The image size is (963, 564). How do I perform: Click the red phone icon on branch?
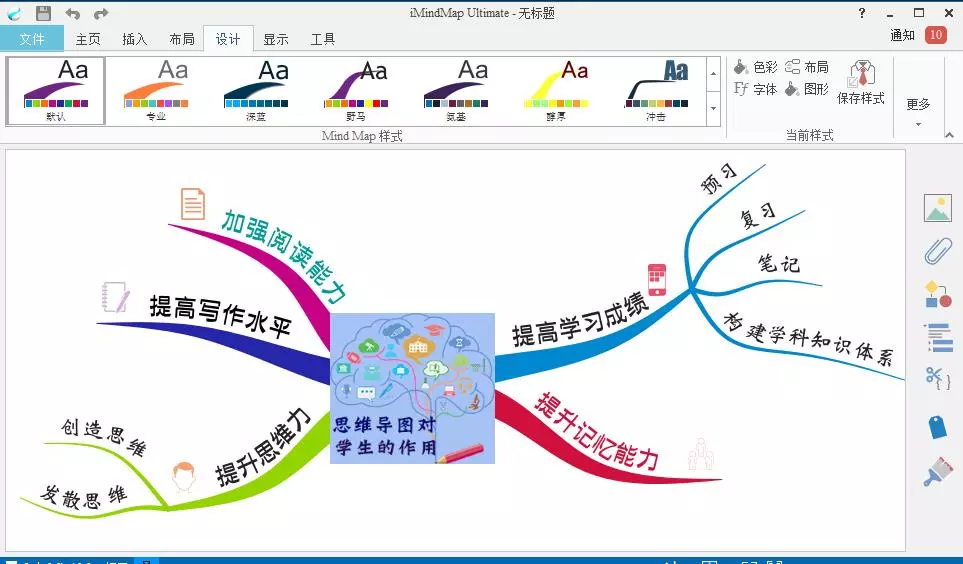(x=657, y=280)
